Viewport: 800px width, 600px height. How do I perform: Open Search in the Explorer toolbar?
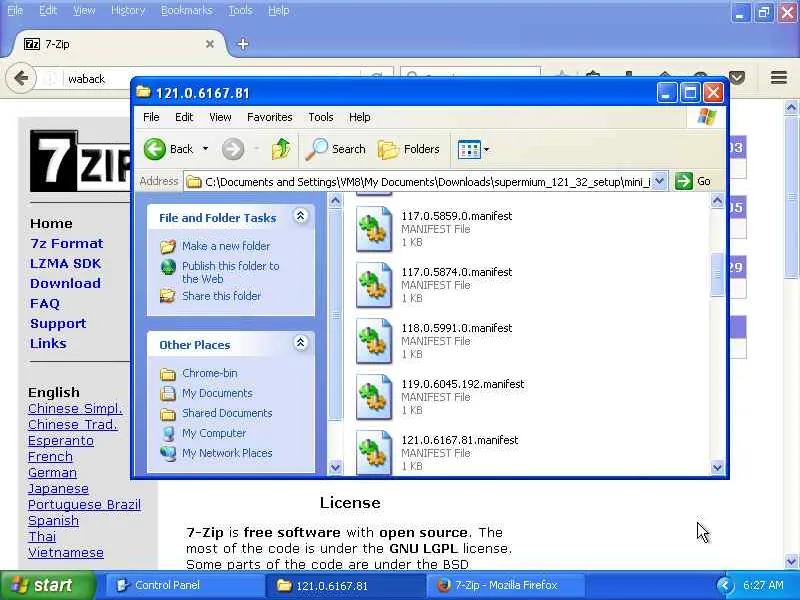[x=335, y=149]
